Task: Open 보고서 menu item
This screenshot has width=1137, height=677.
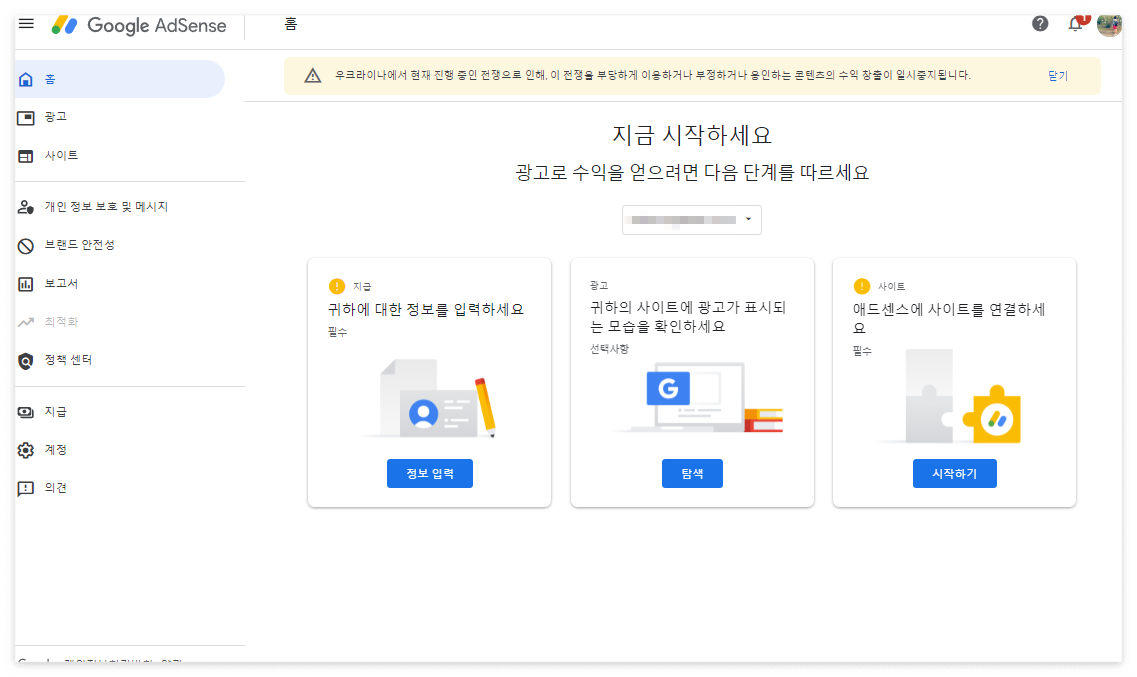Action: (62, 283)
